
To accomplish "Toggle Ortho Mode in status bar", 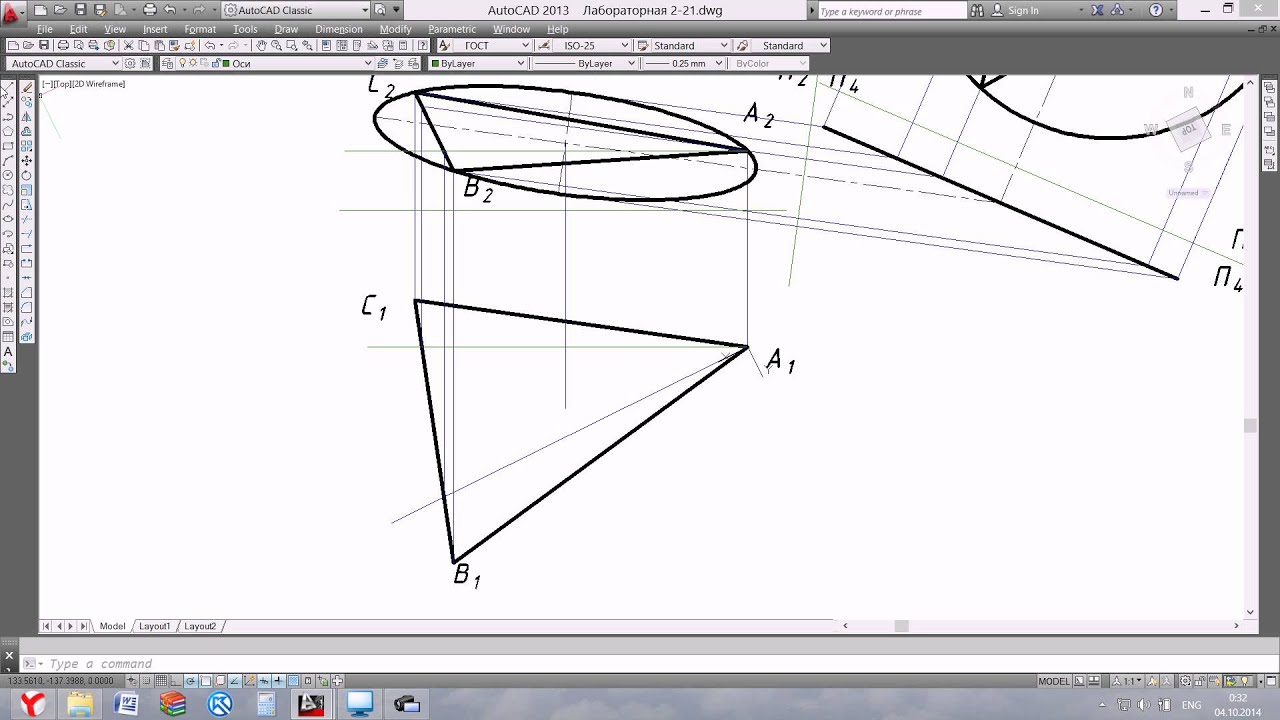I will click(x=176, y=681).
